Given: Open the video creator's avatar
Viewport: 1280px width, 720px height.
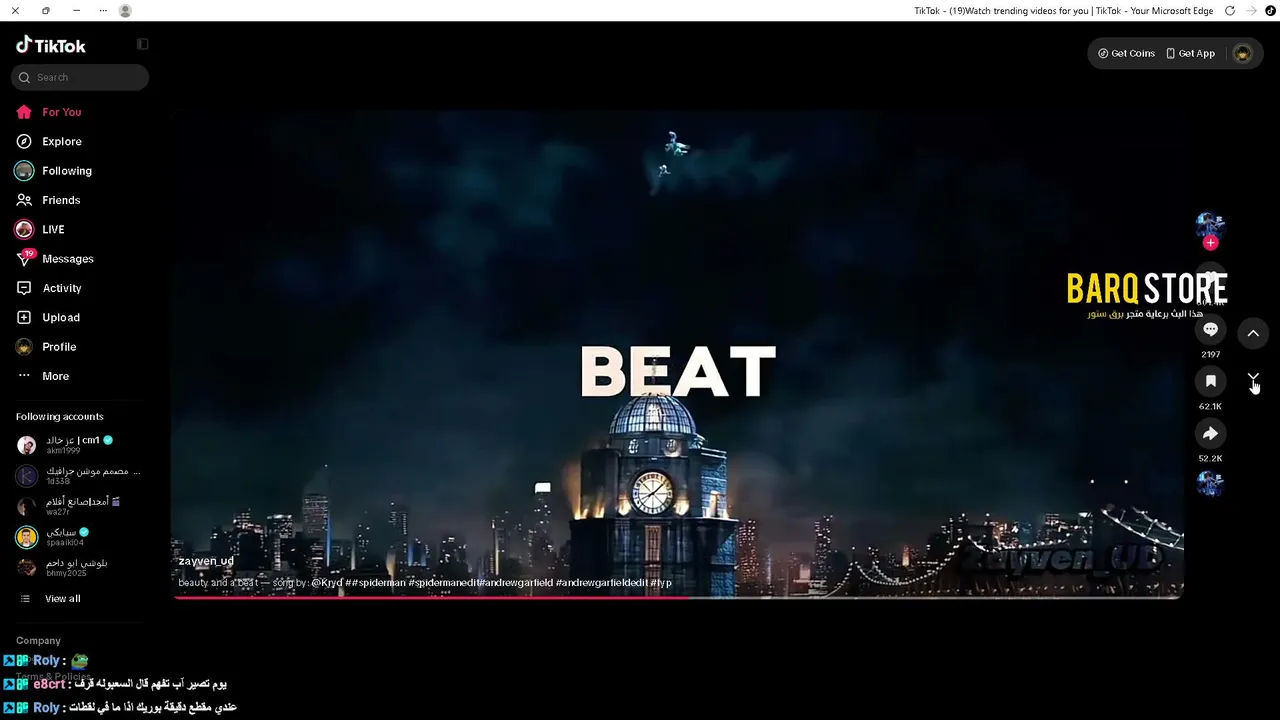Looking at the screenshot, I should pyautogui.click(x=1210, y=225).
